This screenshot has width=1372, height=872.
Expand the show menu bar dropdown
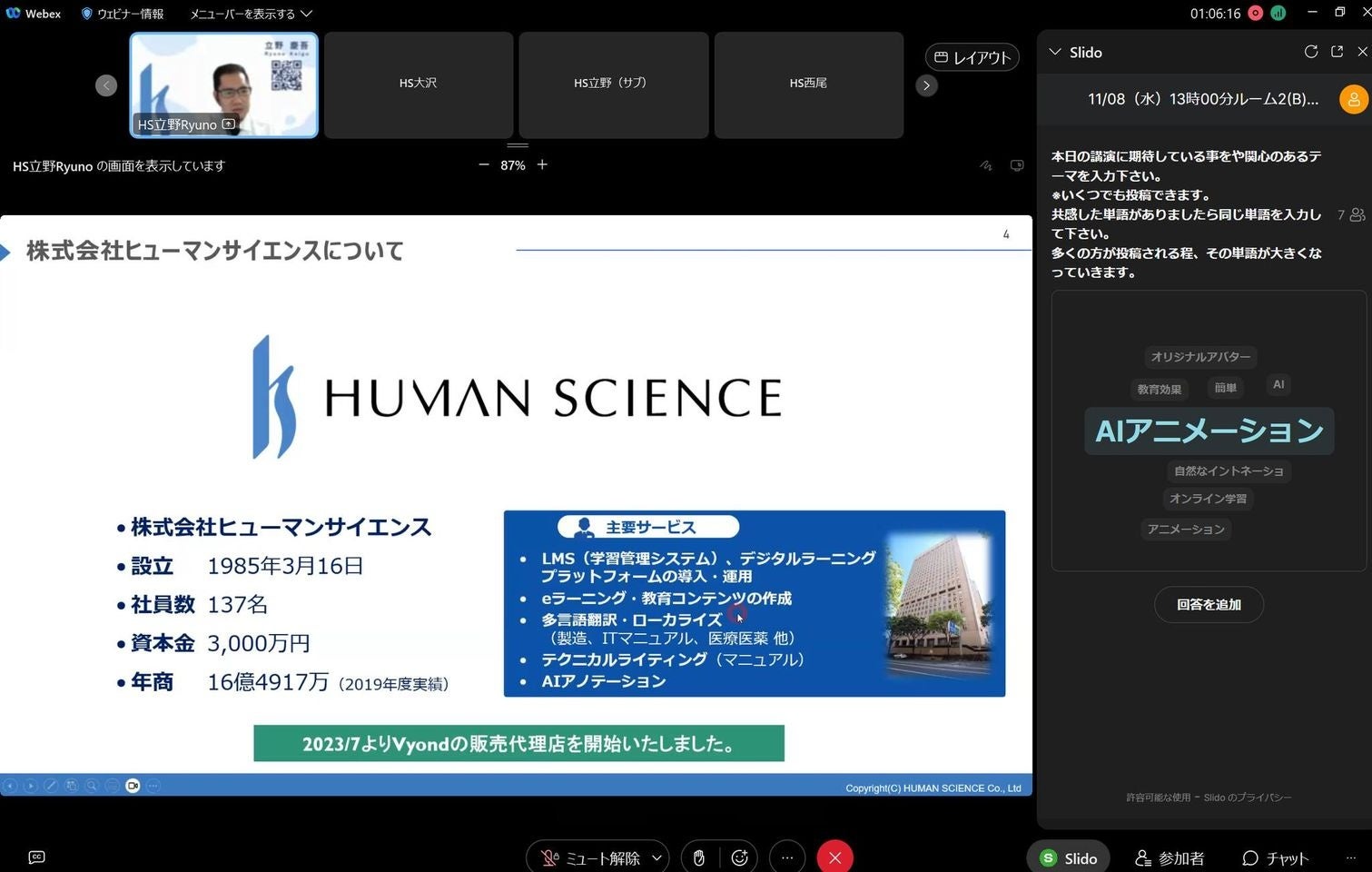click(251, 14)
